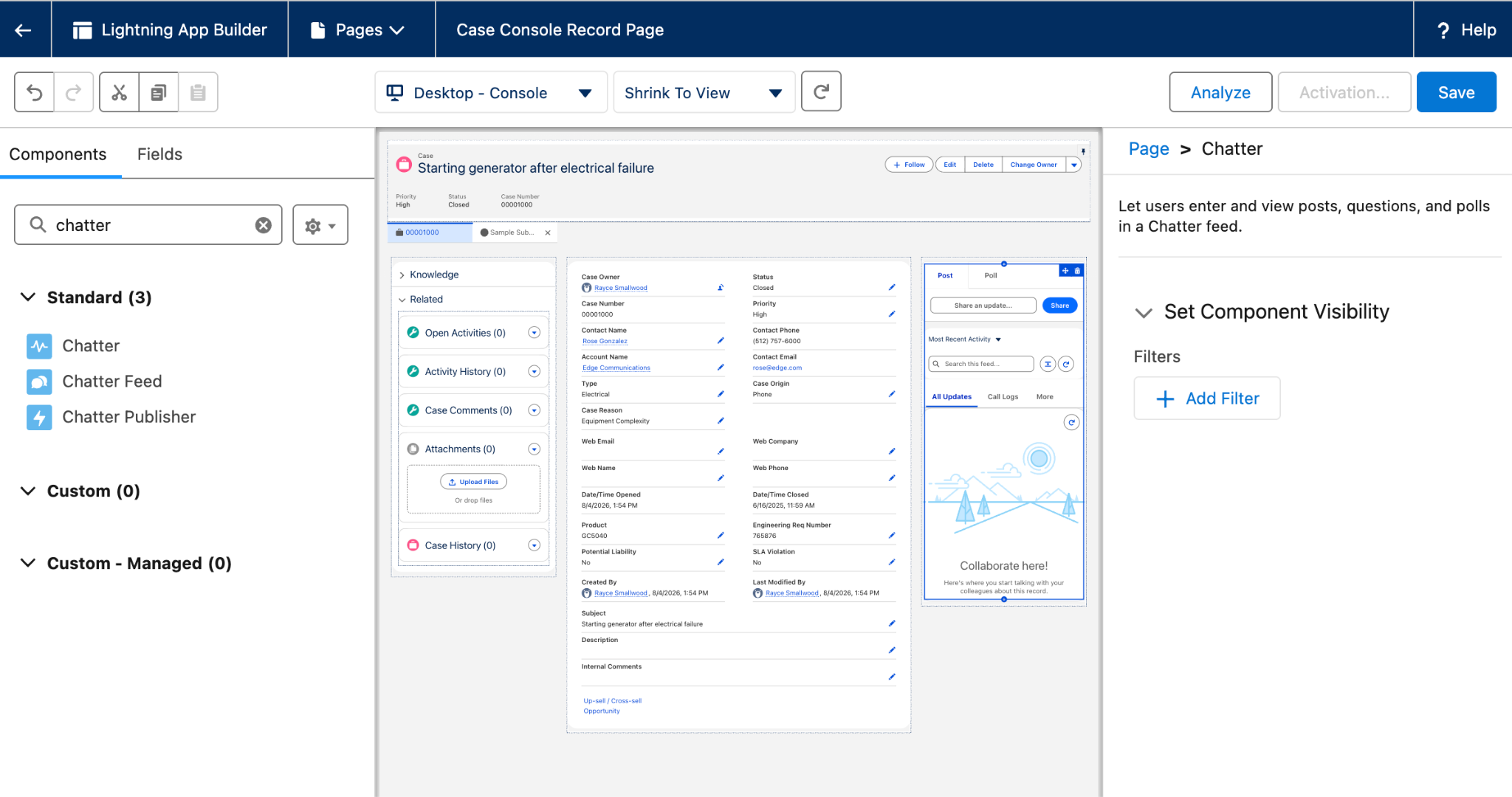Click the Refresh canvas icon
The image size is (1512, 797).
point(821,92)
